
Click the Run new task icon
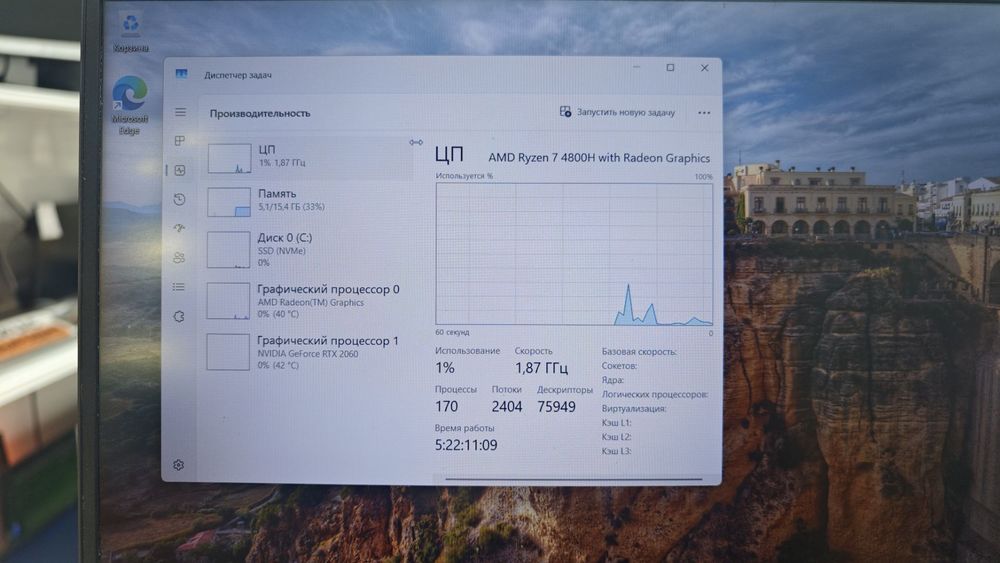[565, 112]
